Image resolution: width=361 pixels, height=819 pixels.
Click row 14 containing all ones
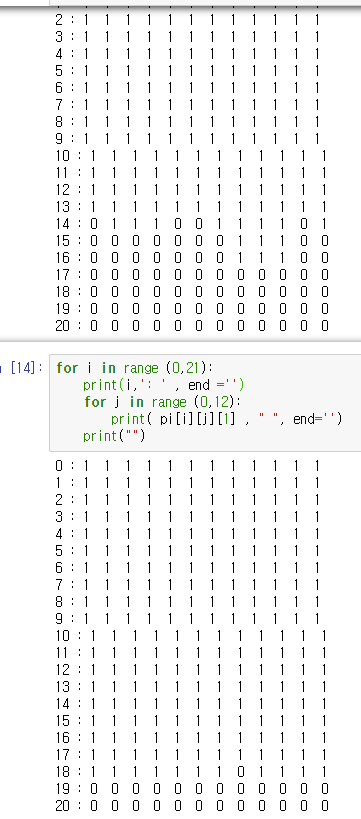pos(191,704)
